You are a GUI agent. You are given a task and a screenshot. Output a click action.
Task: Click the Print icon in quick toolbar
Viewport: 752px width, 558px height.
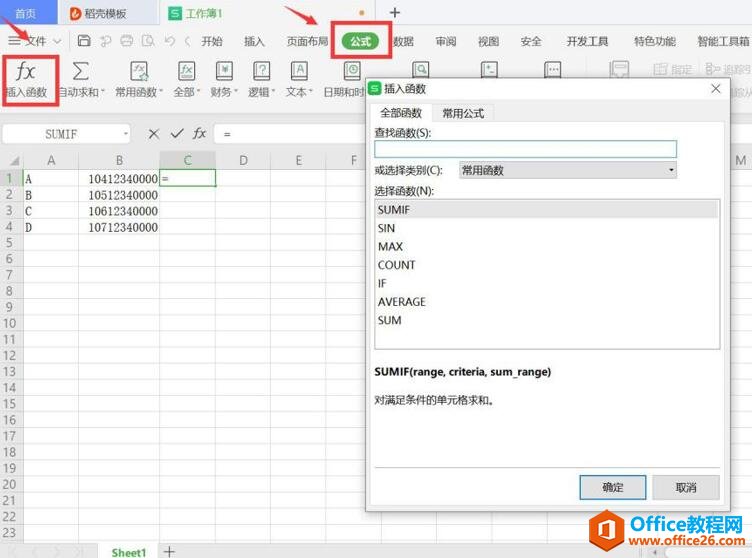(127, 41)
